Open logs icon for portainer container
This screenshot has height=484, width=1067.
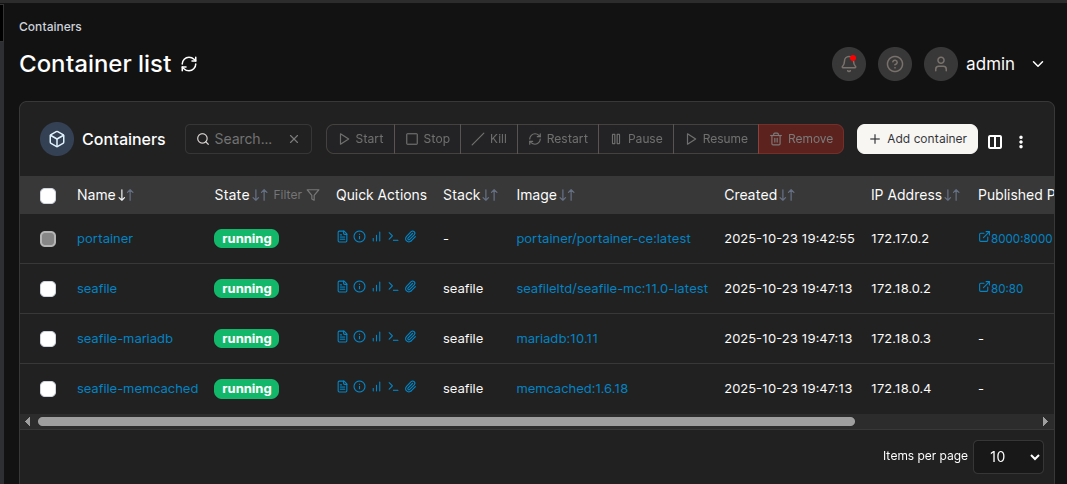(342, 238)
